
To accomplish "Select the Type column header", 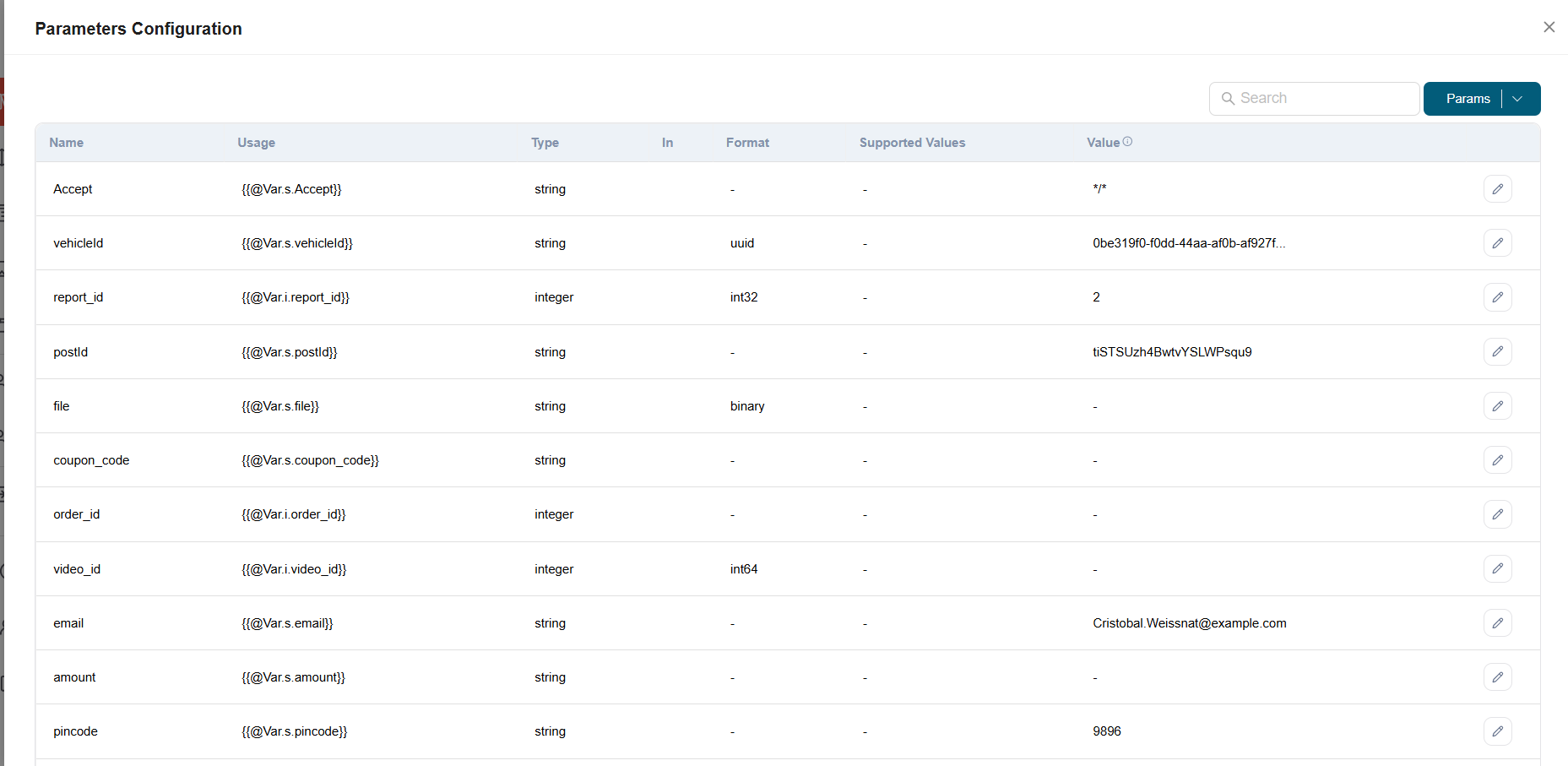I will click(x=545, y=142).
